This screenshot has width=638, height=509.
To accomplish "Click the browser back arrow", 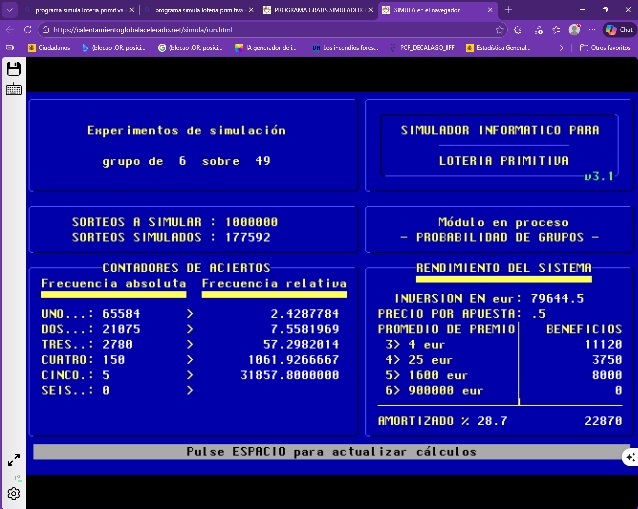I will (11, 29).
